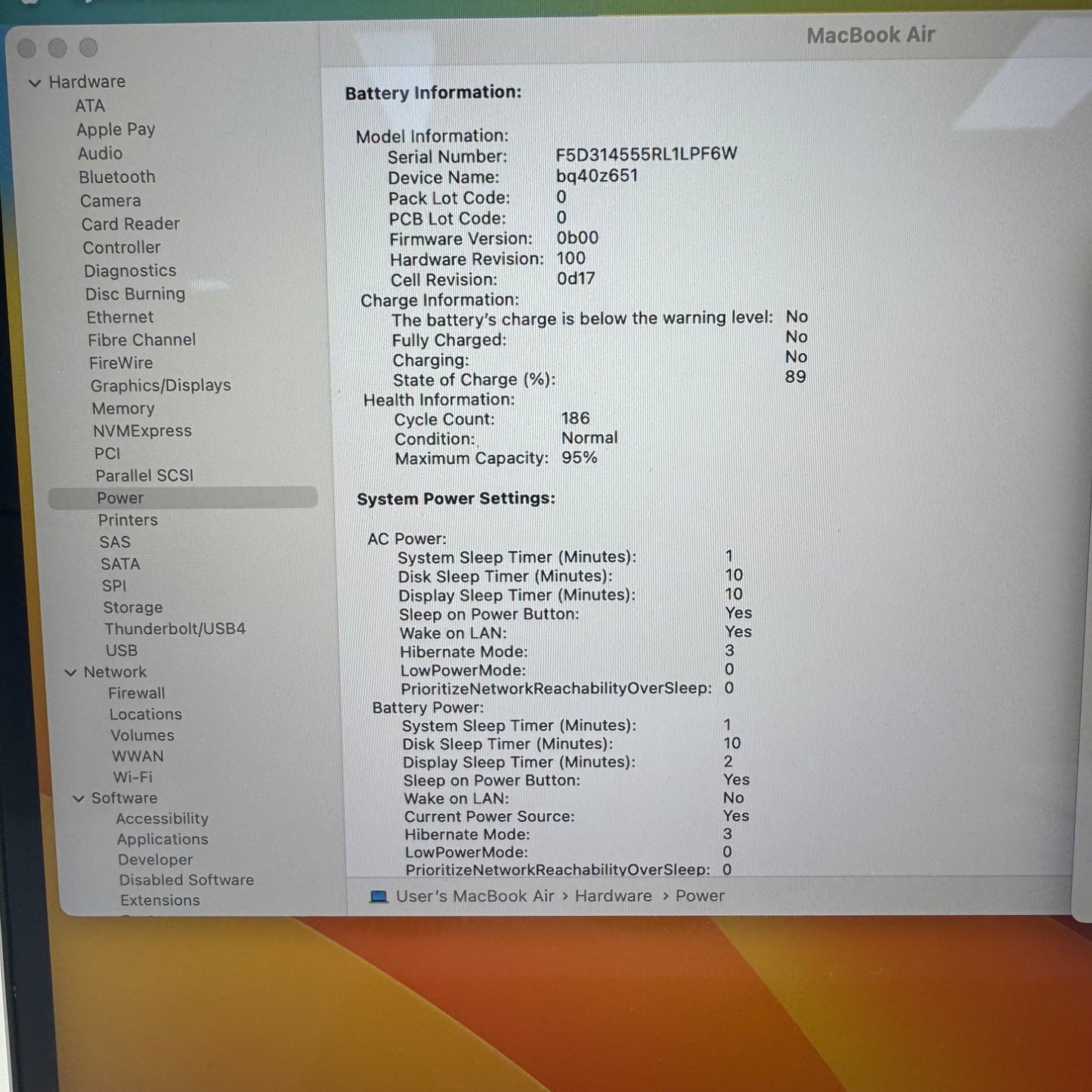Zoom the System Information window
The image size is (1092, 1092).
(x=88, y=48)
